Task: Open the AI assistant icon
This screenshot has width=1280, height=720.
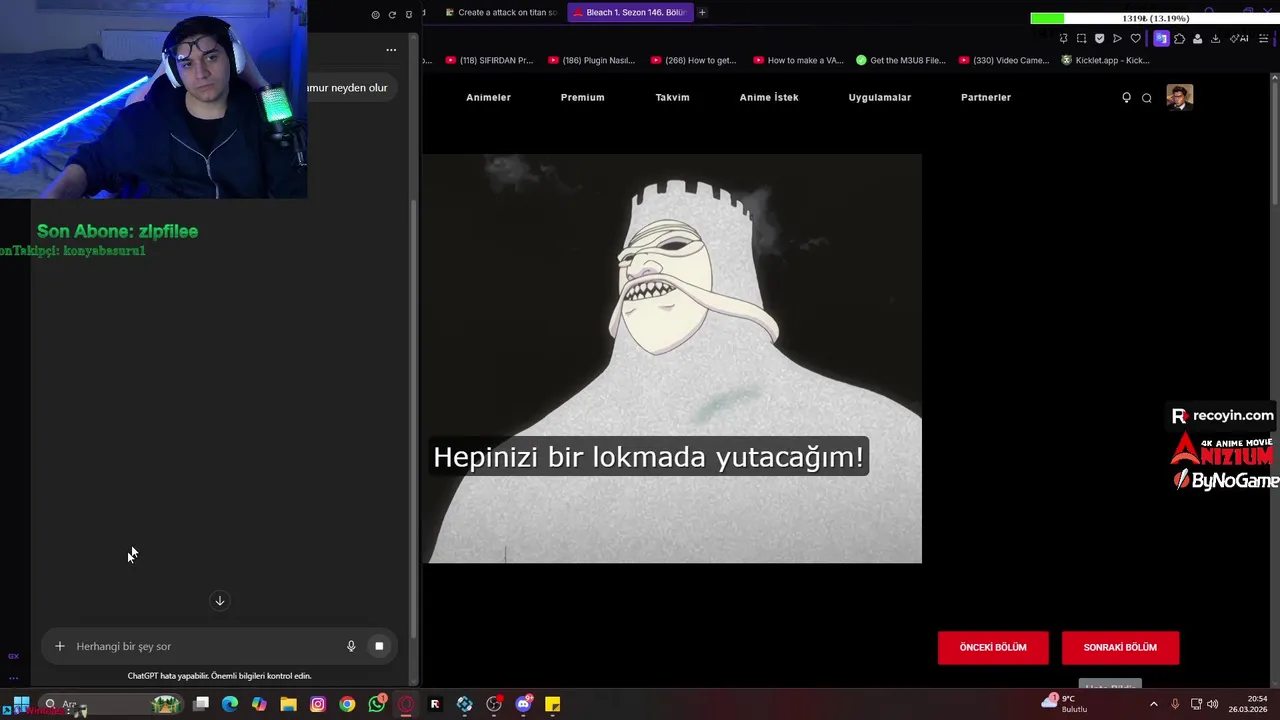Action: (x=1239, y=39)
